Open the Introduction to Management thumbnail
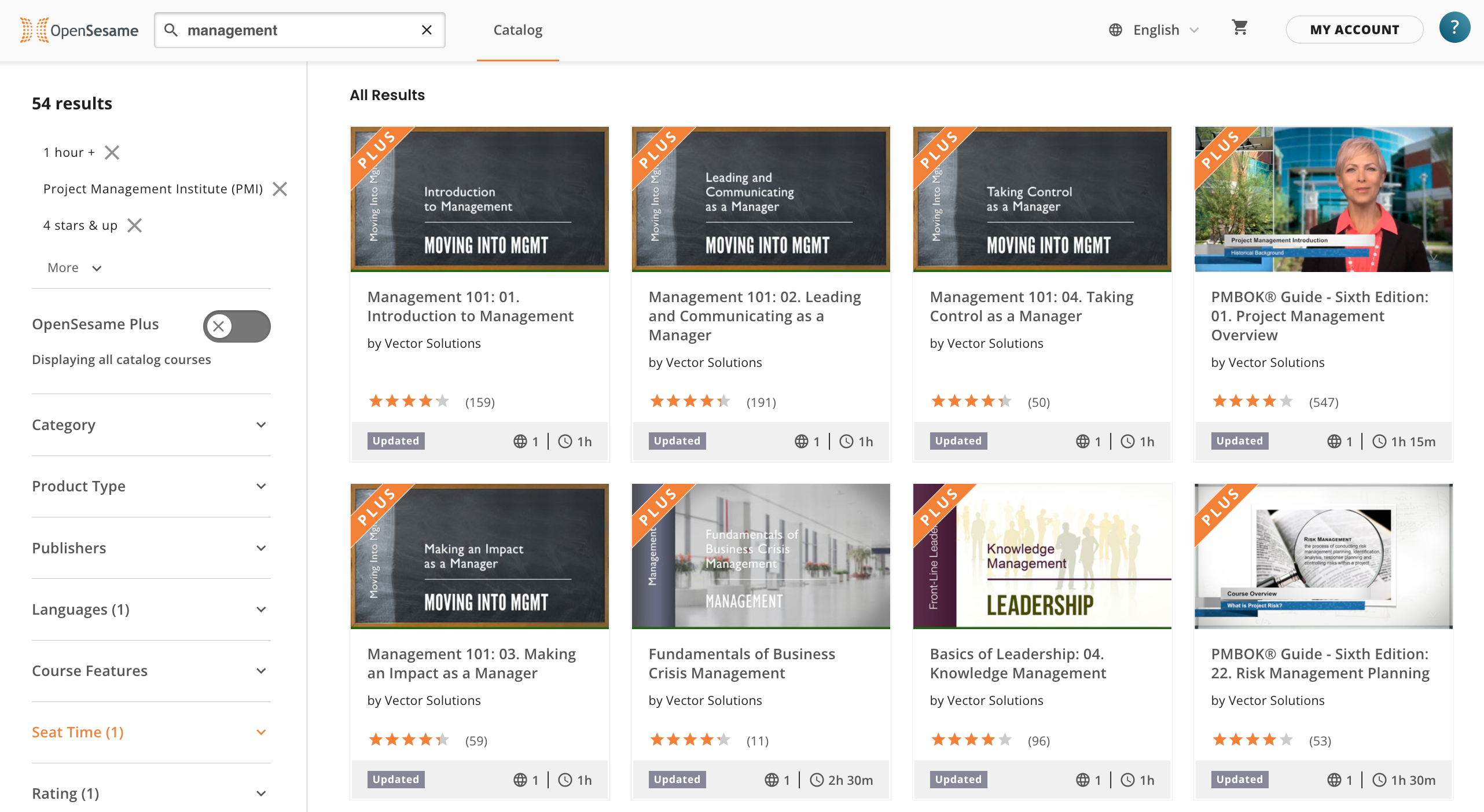The height and width of the screenshot is (812, 1484). tap(479, 199)
